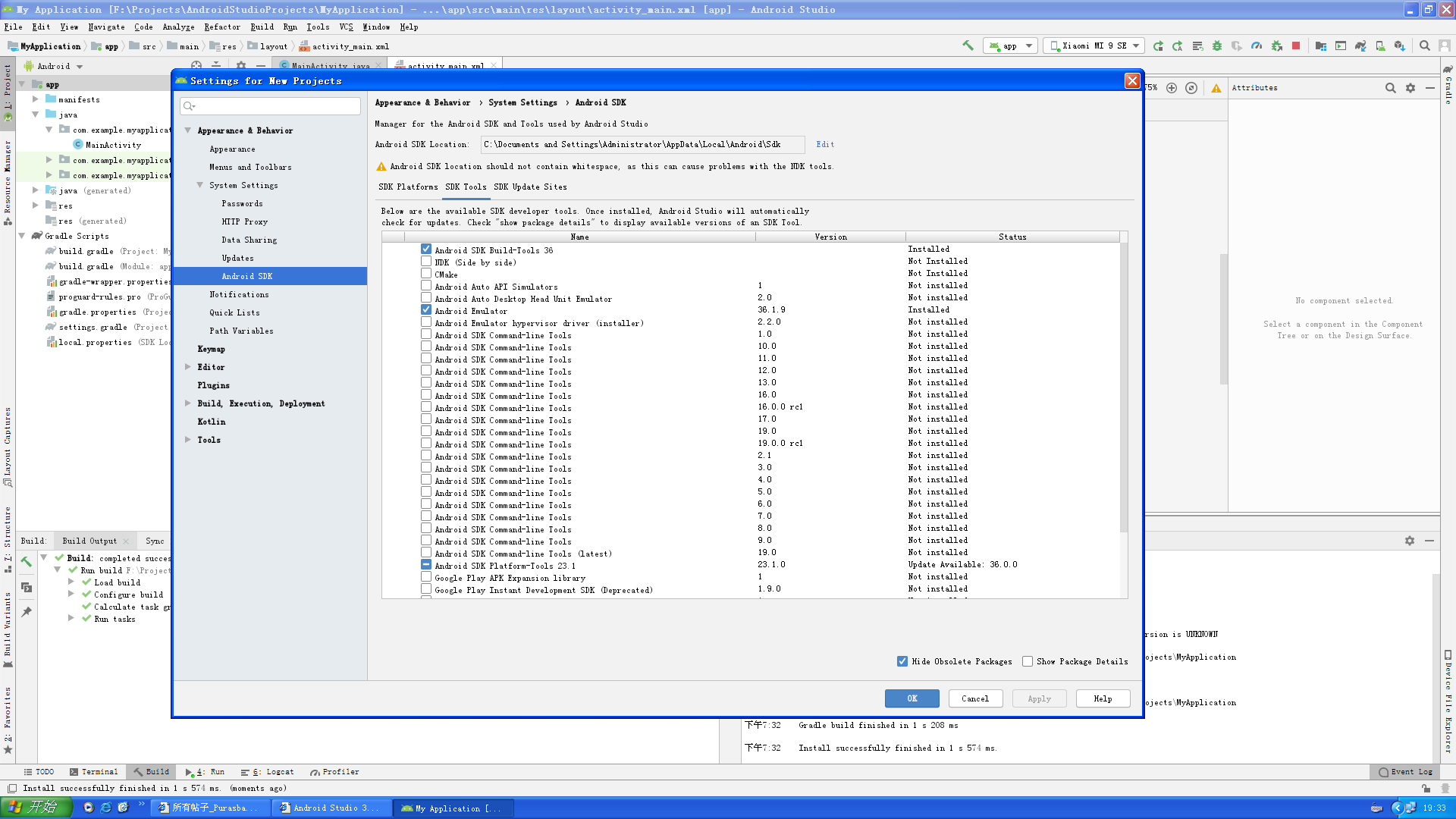
Task: Uncheck Android SDK Build-Tools 36 checkbox
Action: [x=426, y=249]
